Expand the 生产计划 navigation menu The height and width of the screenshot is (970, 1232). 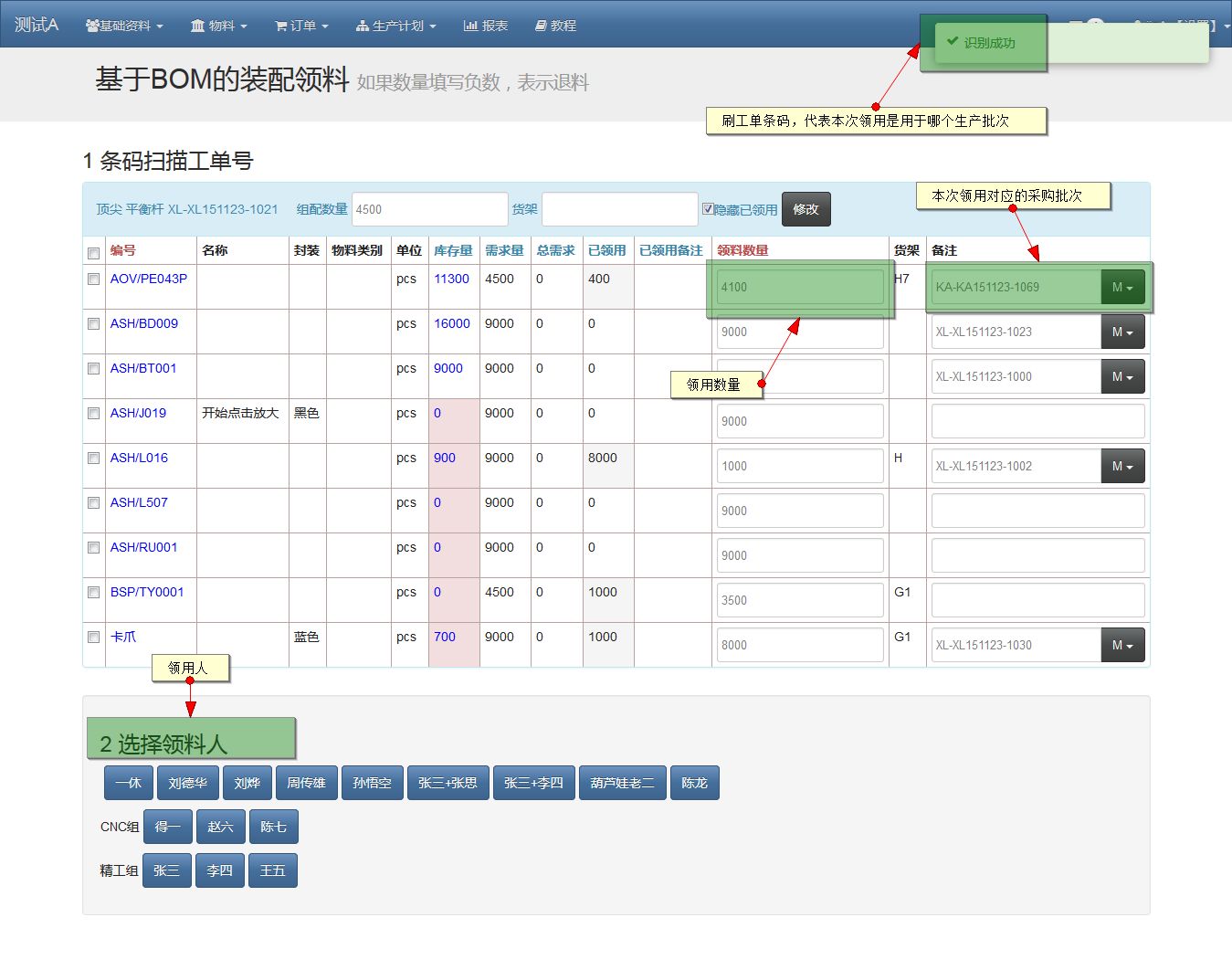point(396,26)
